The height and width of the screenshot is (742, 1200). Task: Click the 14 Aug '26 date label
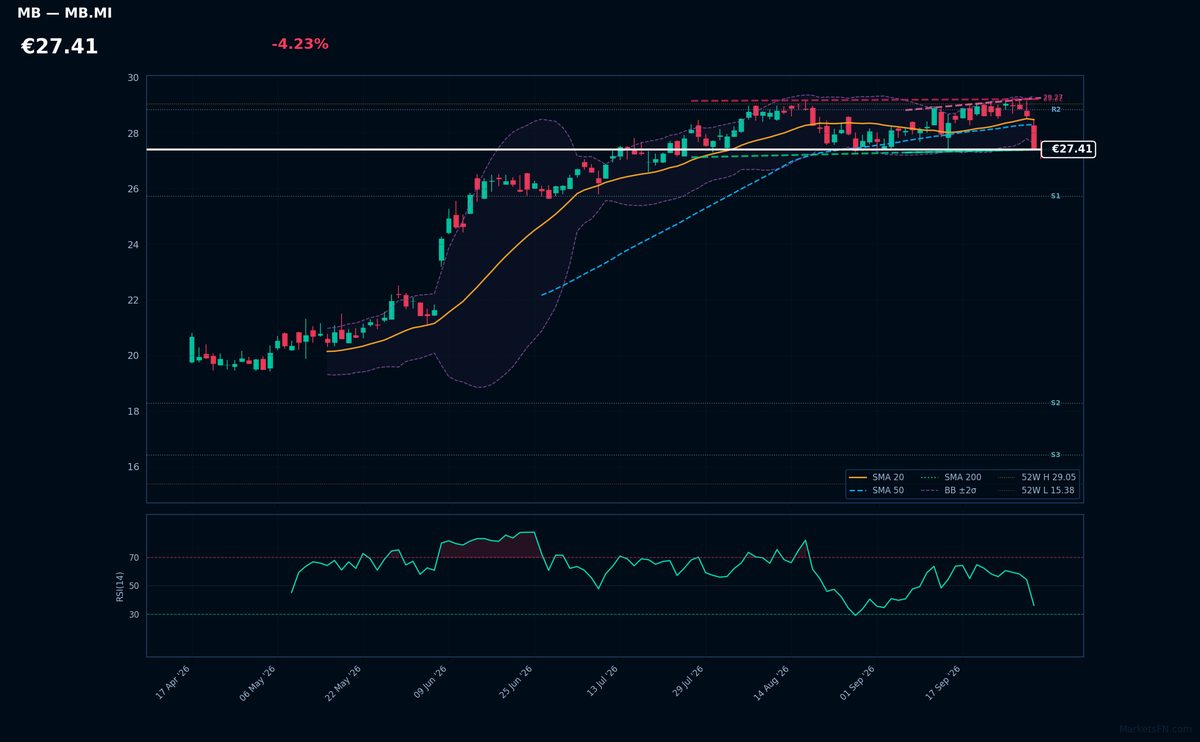772,683
